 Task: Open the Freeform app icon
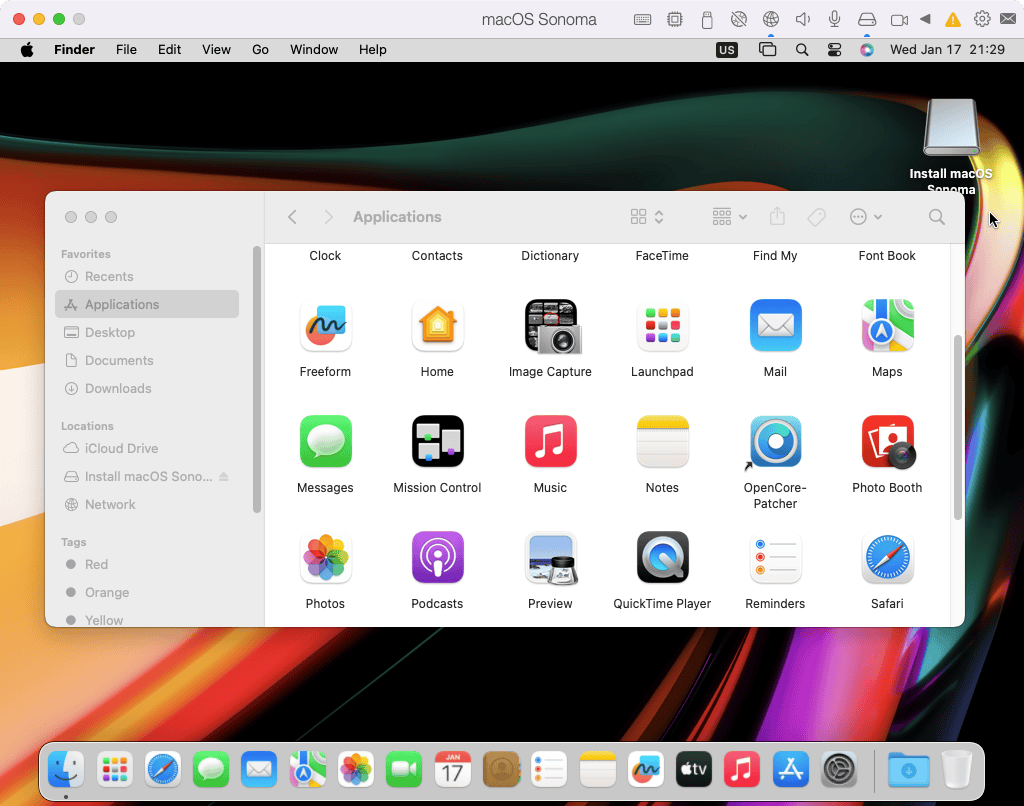point(325,326)
